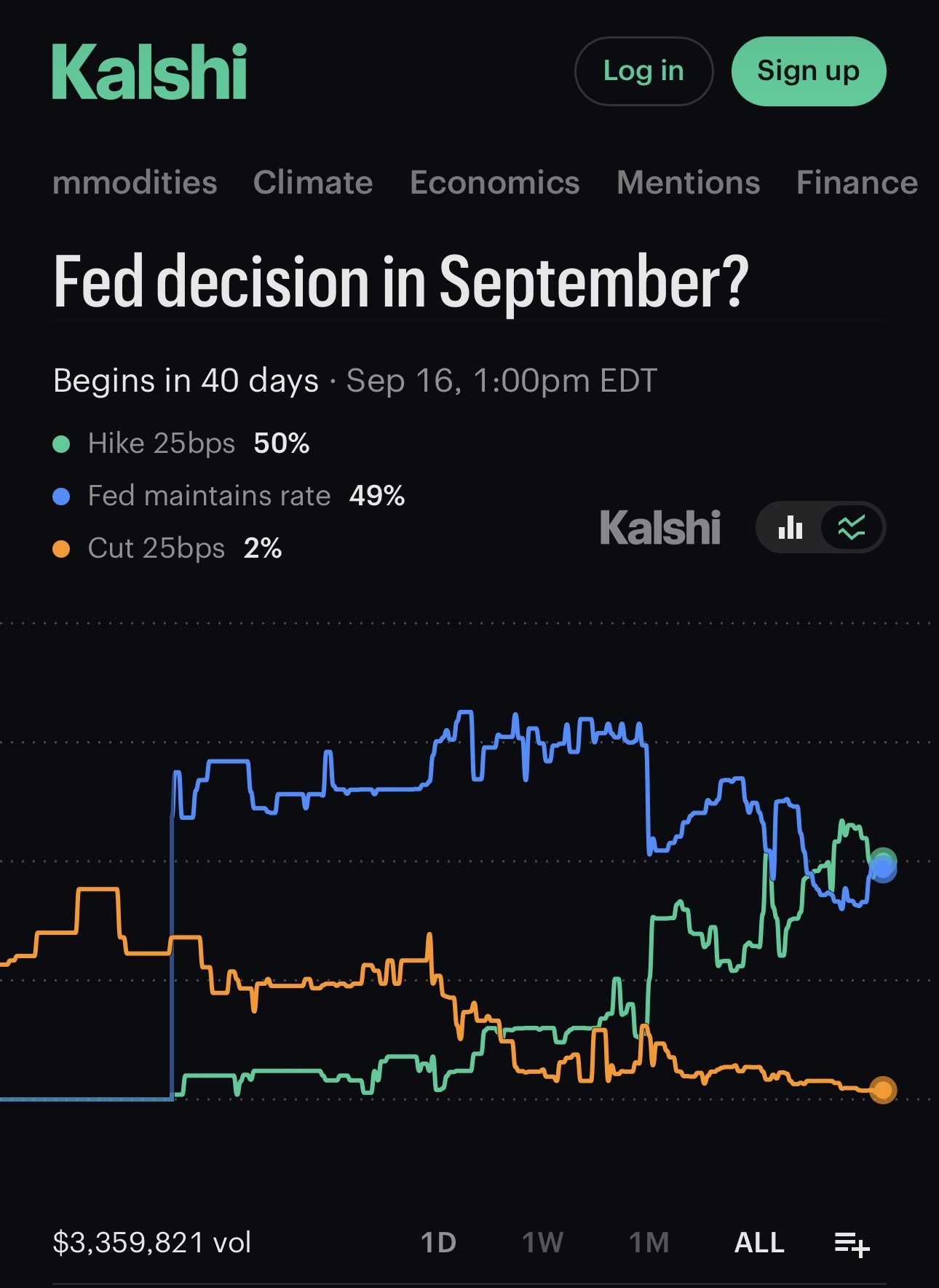The height and width of the screenshot is (1288, 939).
Task: Set the chart range to ALL
Action: tap(759, 1243)
